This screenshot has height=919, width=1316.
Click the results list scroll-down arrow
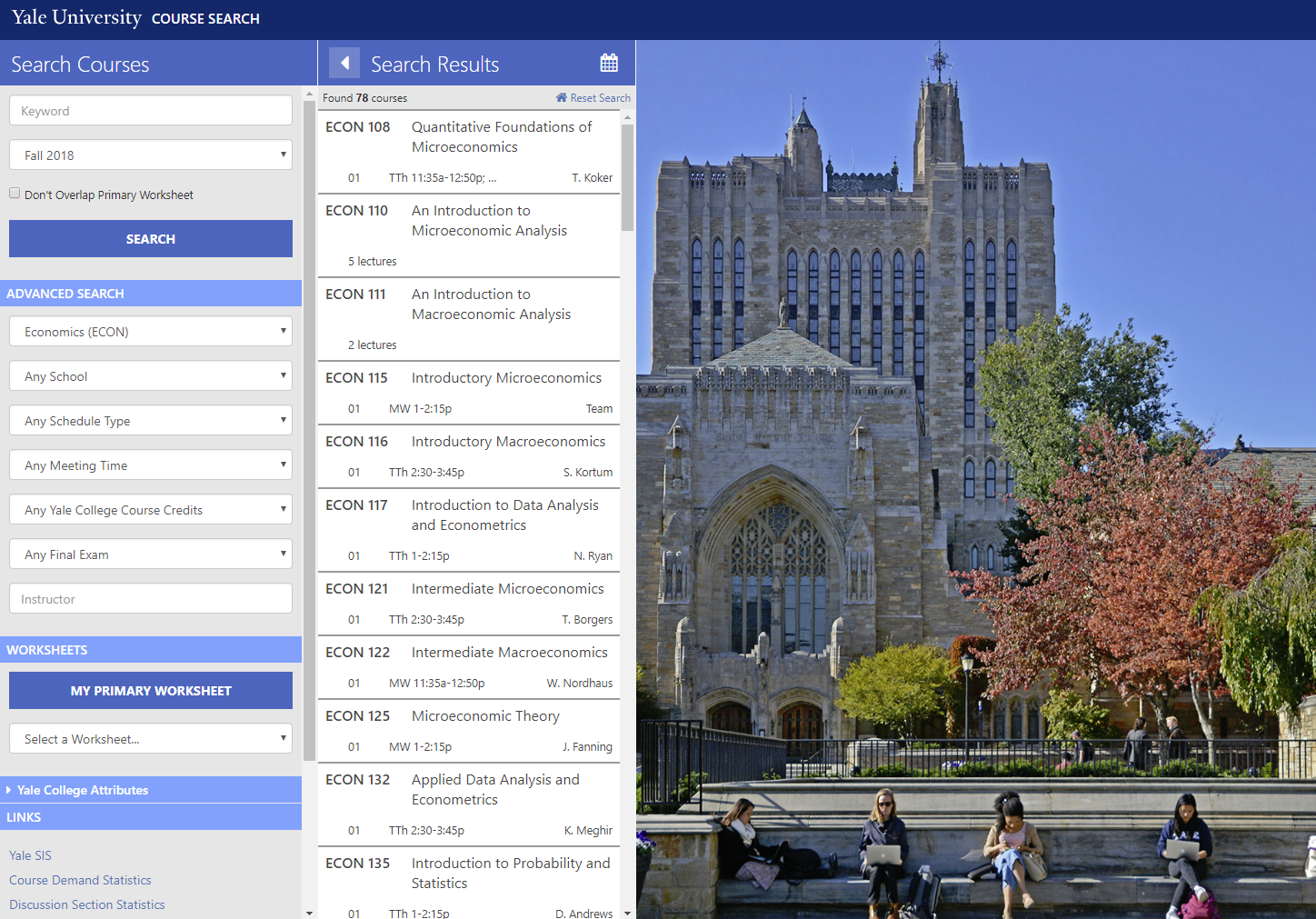click(627, 913)
